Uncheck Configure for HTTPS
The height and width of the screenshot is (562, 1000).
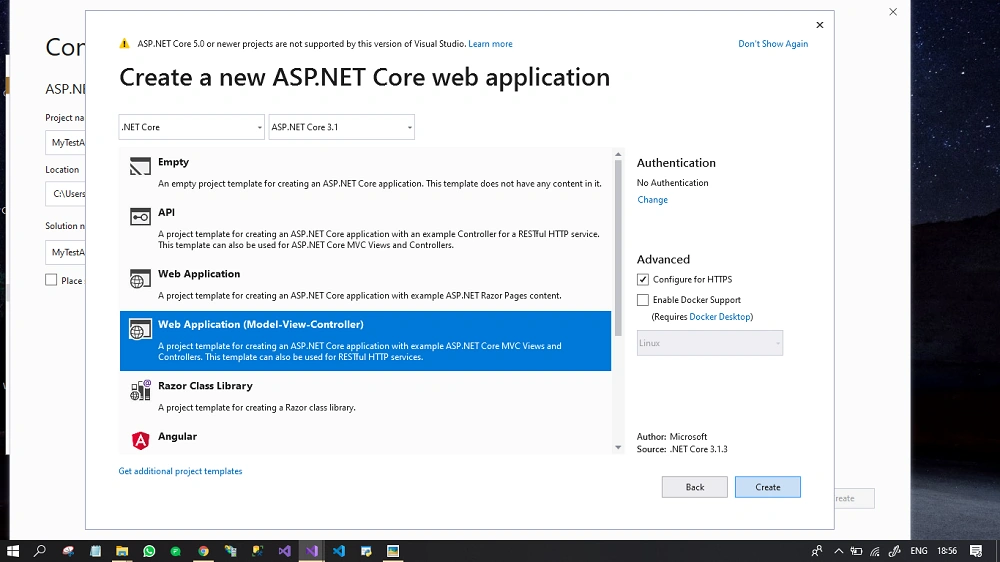643,279
